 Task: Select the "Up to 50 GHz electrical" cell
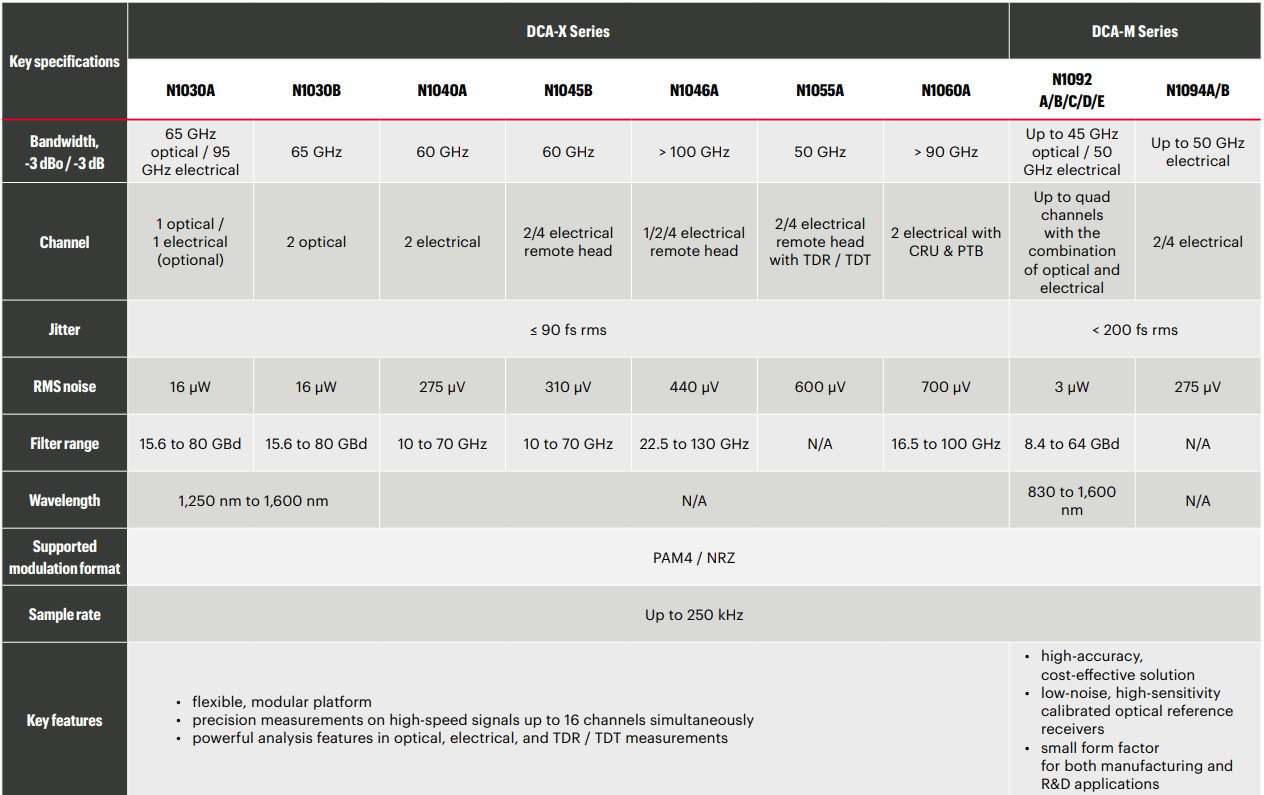pyautogui.click(x=1198, y=152)
